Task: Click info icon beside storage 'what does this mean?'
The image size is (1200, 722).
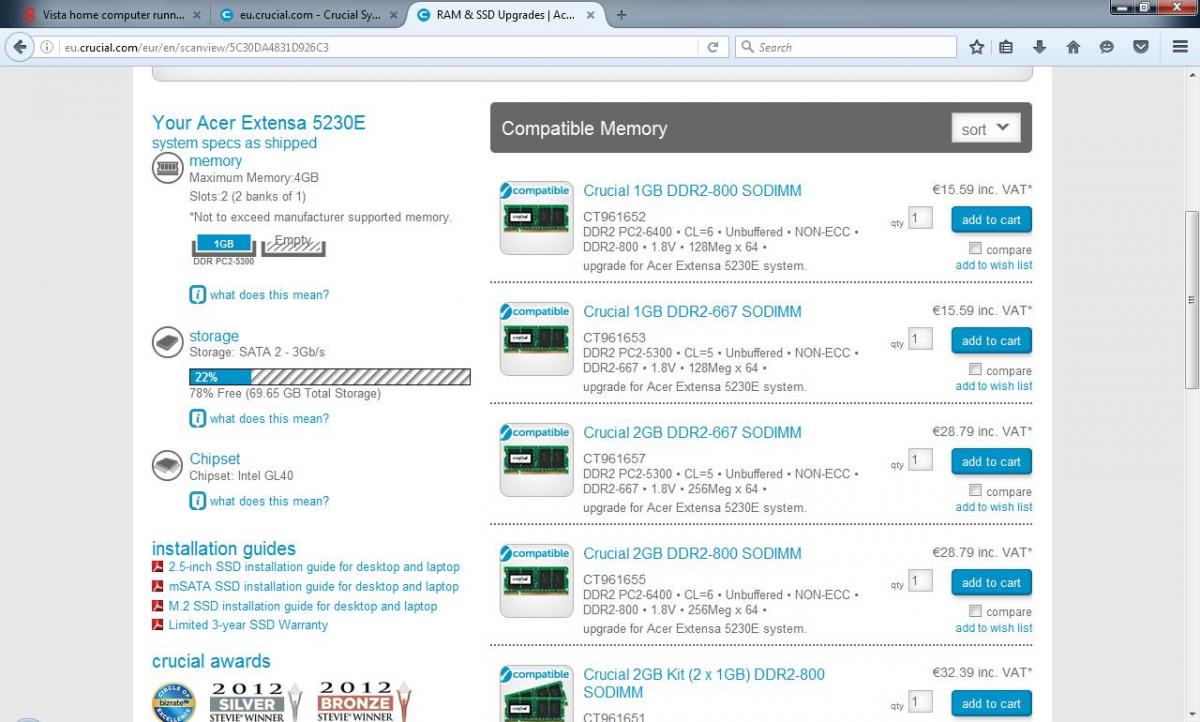Action: [x=198, y=419]
